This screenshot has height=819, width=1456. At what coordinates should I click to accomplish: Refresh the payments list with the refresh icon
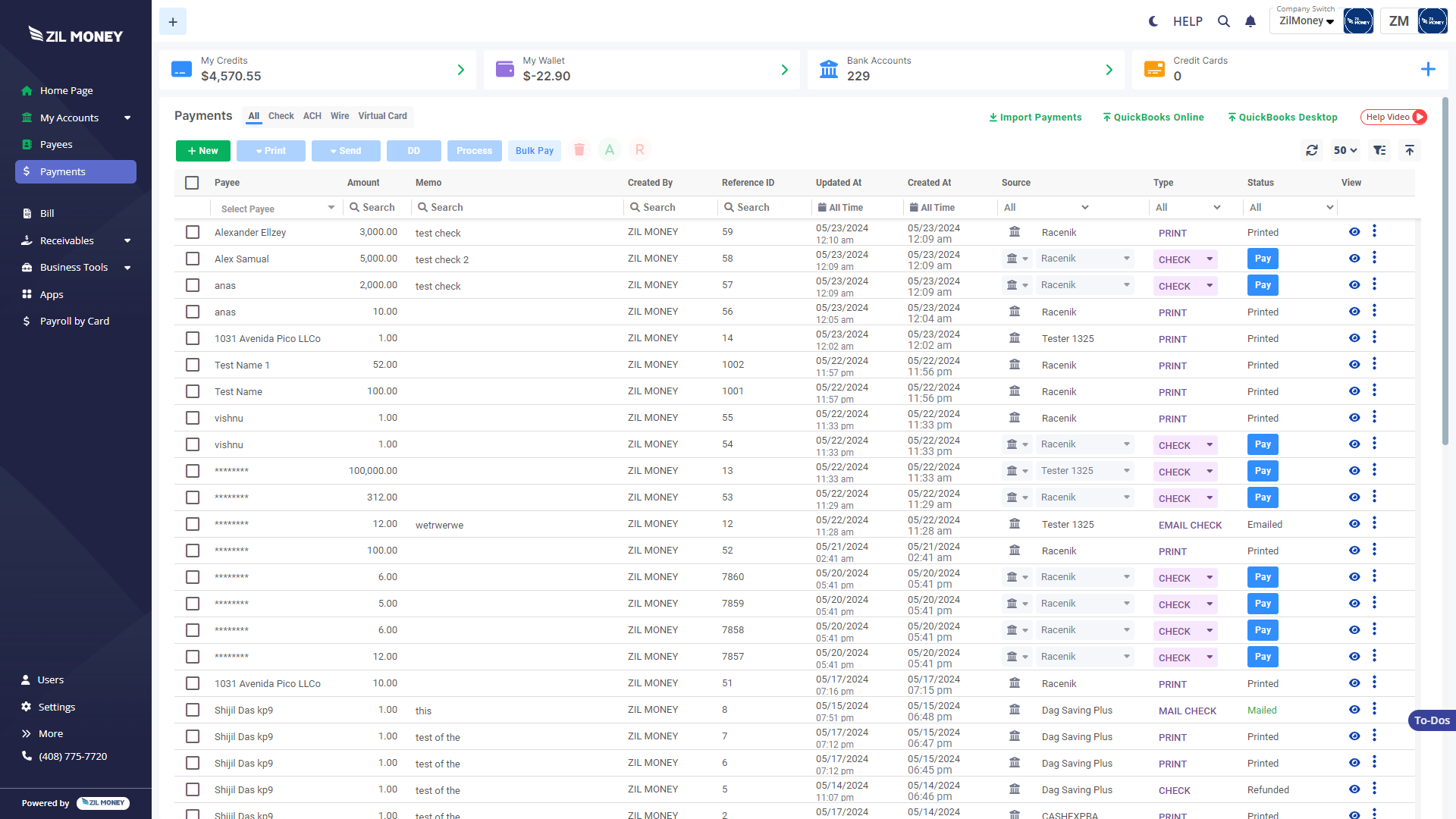[x=1312, y=150]
